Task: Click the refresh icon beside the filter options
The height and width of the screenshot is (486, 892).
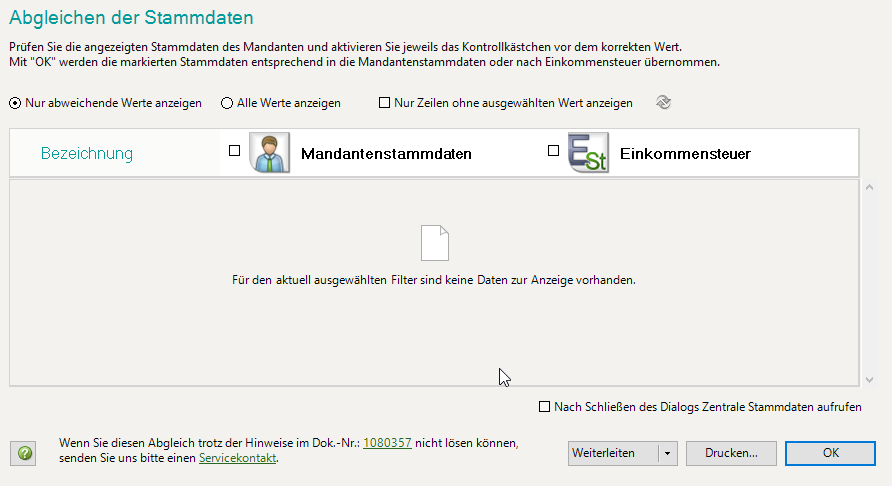Action: click(662, 102)
